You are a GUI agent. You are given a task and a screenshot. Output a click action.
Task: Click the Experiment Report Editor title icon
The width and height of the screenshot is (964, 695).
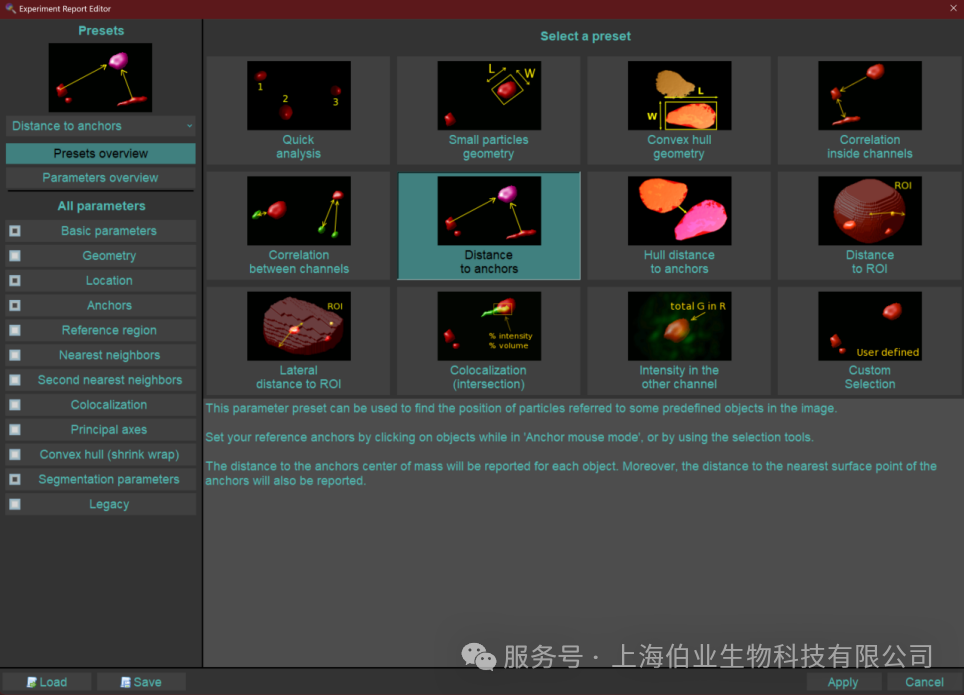click(10, 9)
